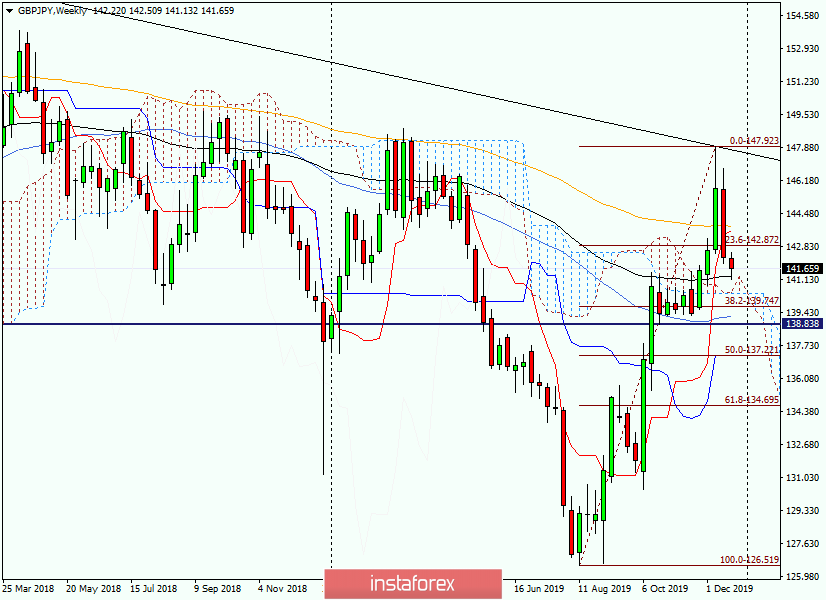
Task: Click the 25 Mar 2018 date label
Action: point(30,589)
